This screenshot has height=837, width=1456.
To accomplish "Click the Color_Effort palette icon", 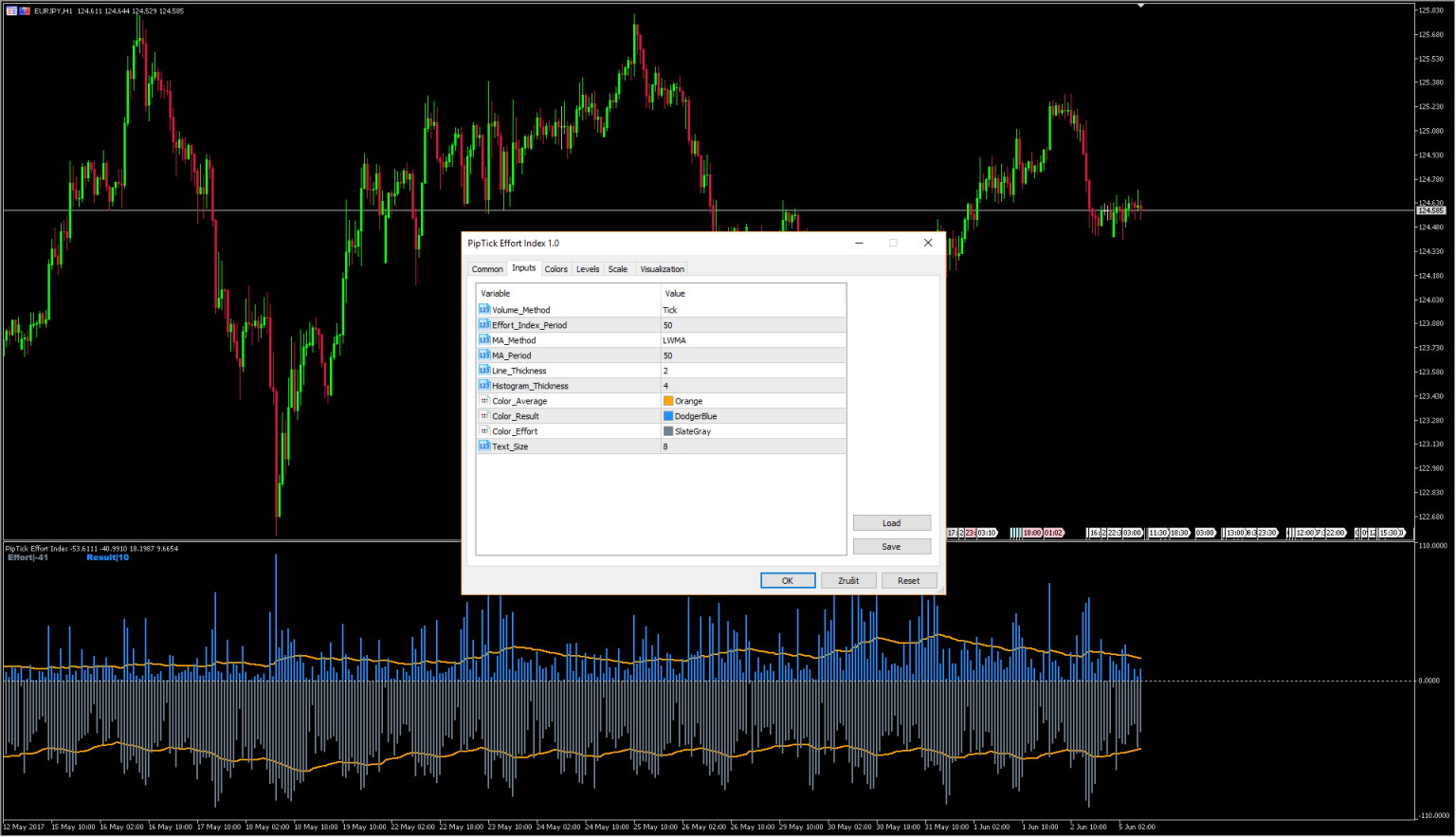I will 484,431.
